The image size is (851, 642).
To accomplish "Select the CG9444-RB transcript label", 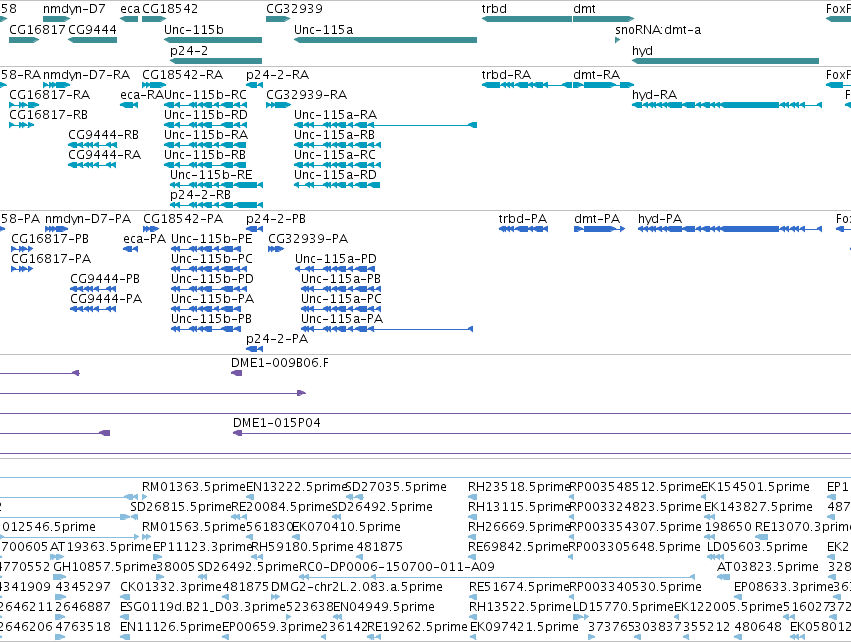I will coord(103,135).
